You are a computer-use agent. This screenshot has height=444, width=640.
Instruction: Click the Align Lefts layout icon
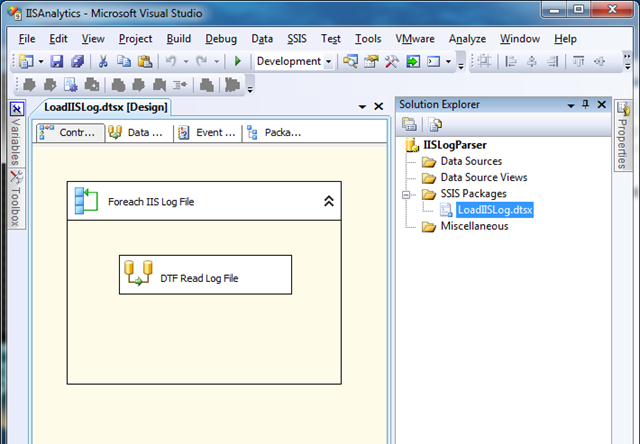pyautogui.click(x=511, y=62)
